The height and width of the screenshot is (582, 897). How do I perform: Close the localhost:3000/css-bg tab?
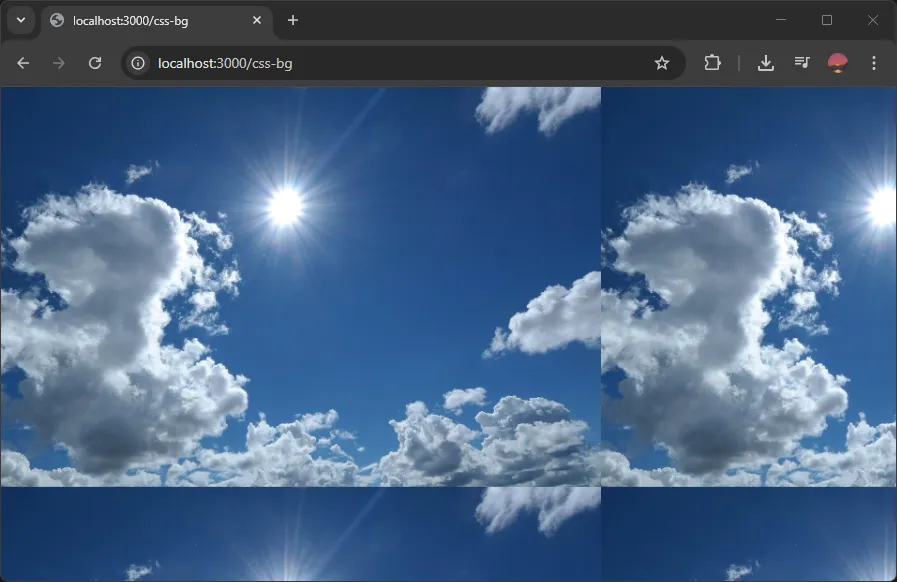click(x=257, y=20)
